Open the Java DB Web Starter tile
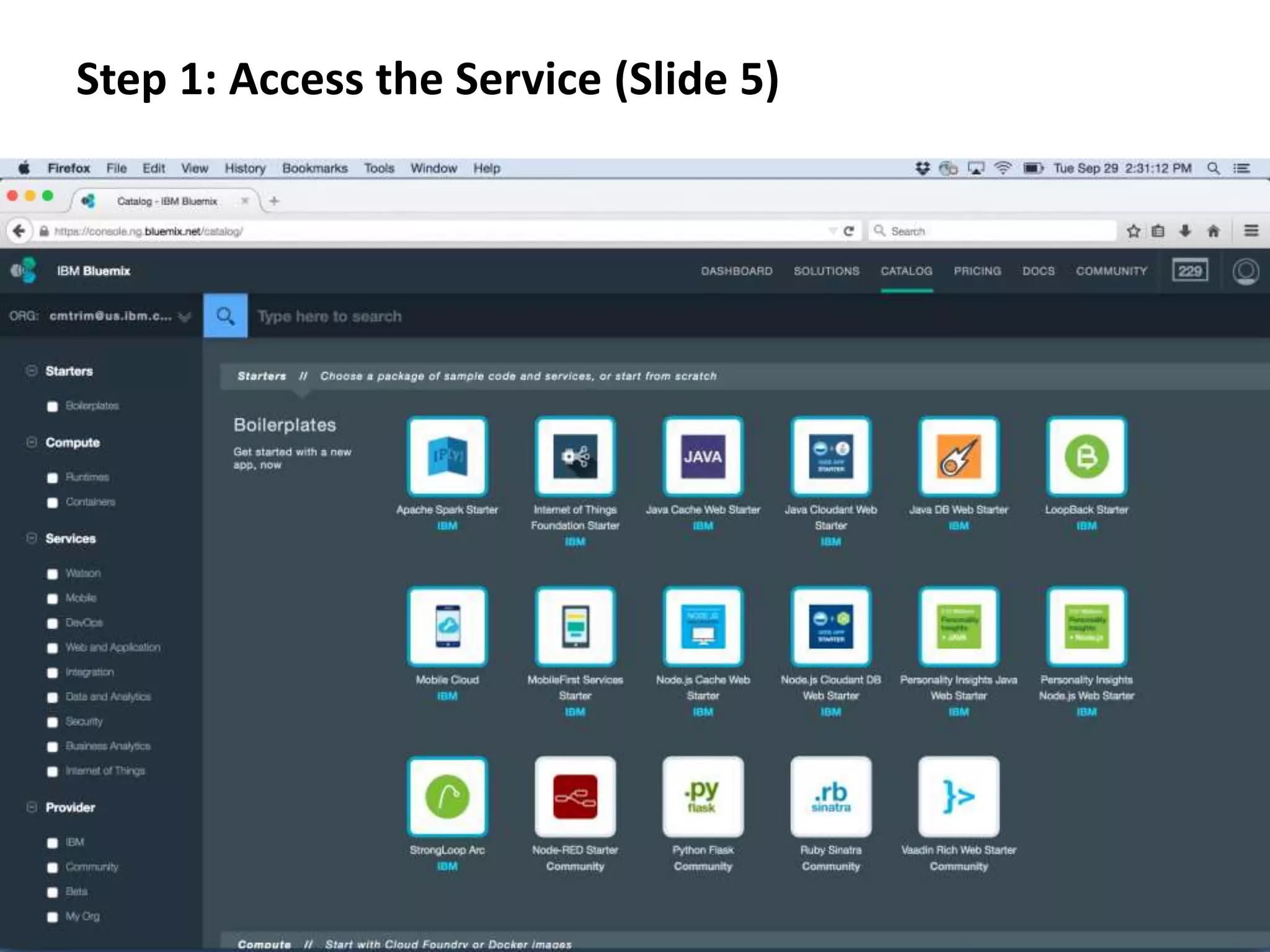The height and width of the screenshot is (952, 1270). pyautogui.click(x=959, y=457)
